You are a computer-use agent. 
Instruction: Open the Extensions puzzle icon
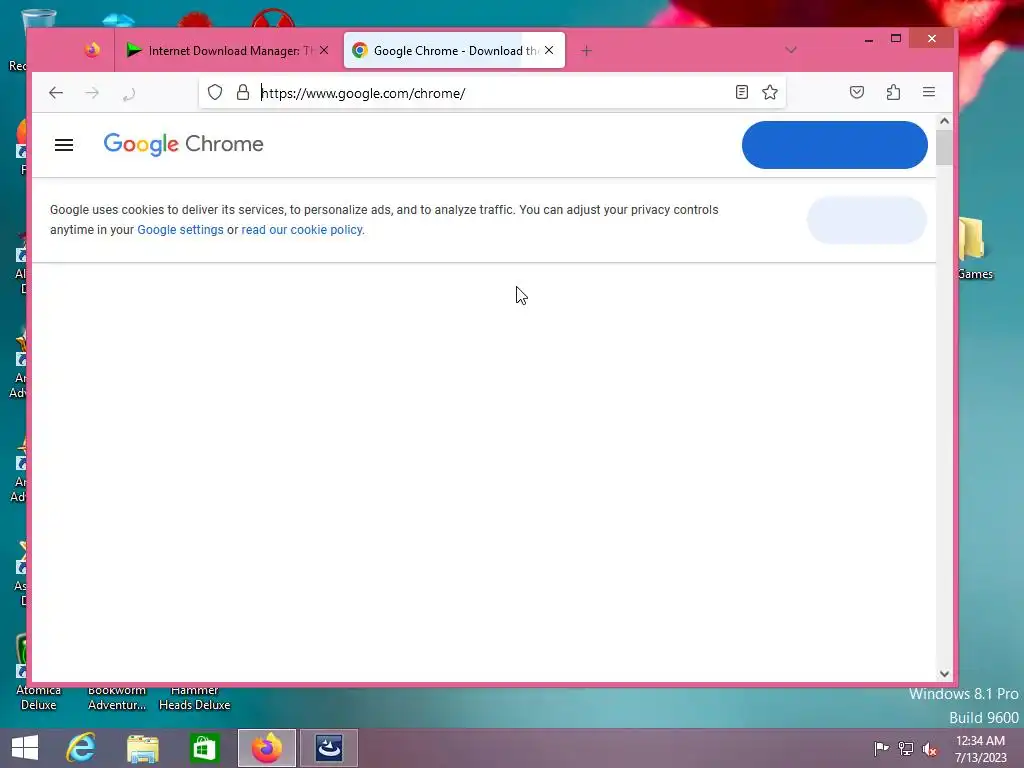coord(893,92)
